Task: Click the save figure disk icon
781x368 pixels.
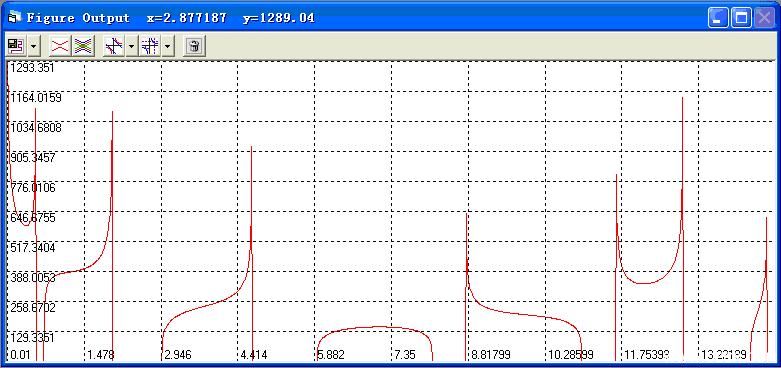Action: [x=15, y=46]
